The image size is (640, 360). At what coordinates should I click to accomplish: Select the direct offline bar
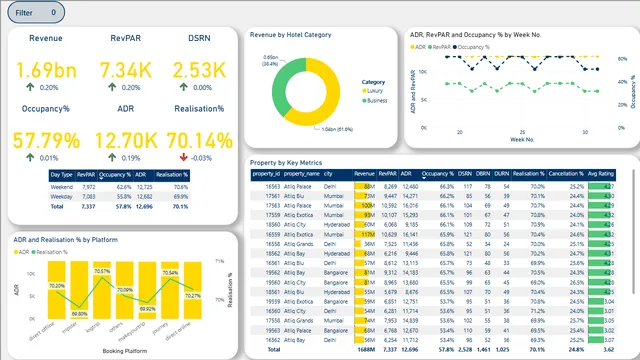[56, 290]
